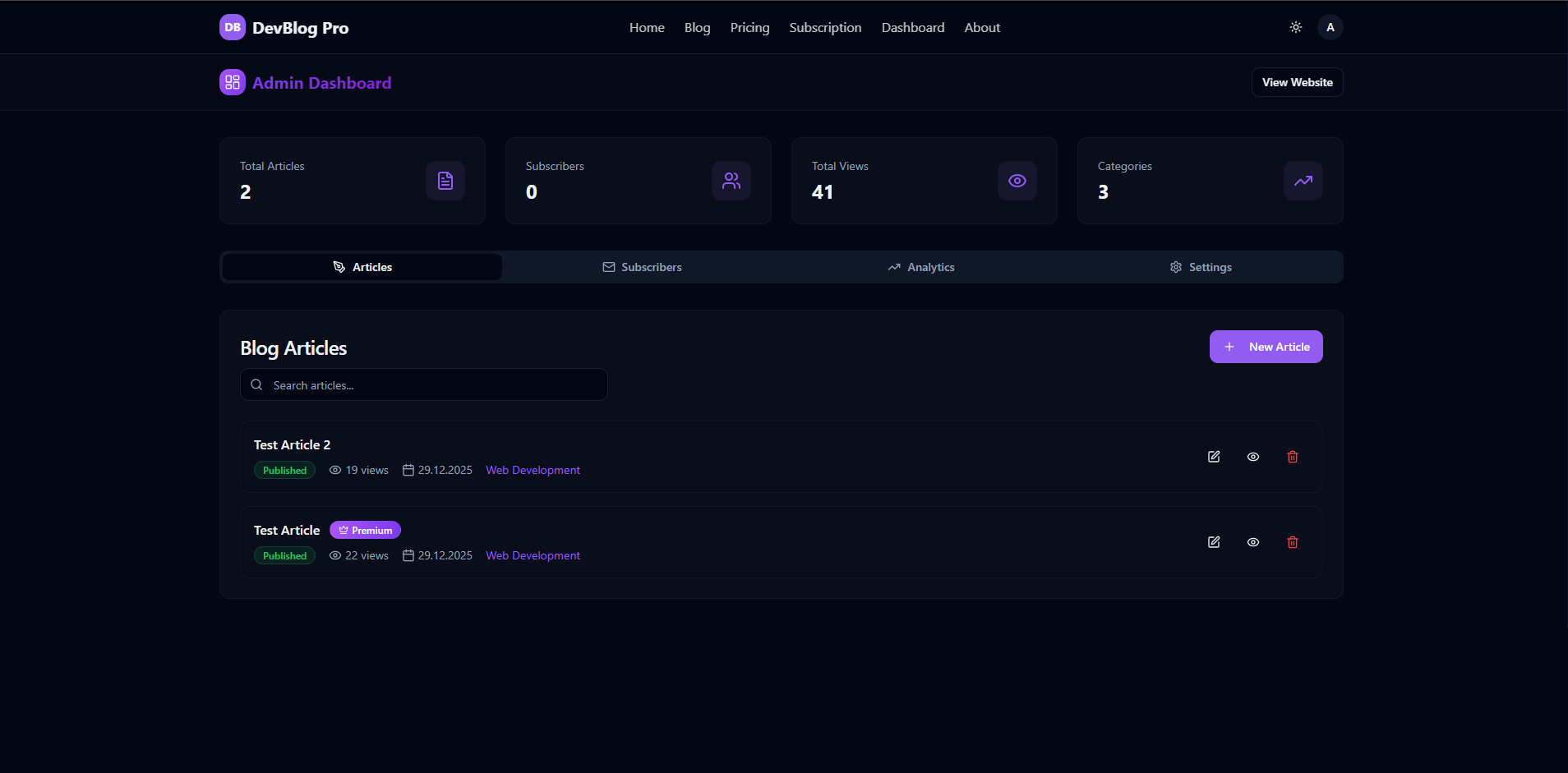Toggle visibility of Test Article with eye icon
Image resolution: width=1568 pixels, height=773 pixels.
(1252, 542)
